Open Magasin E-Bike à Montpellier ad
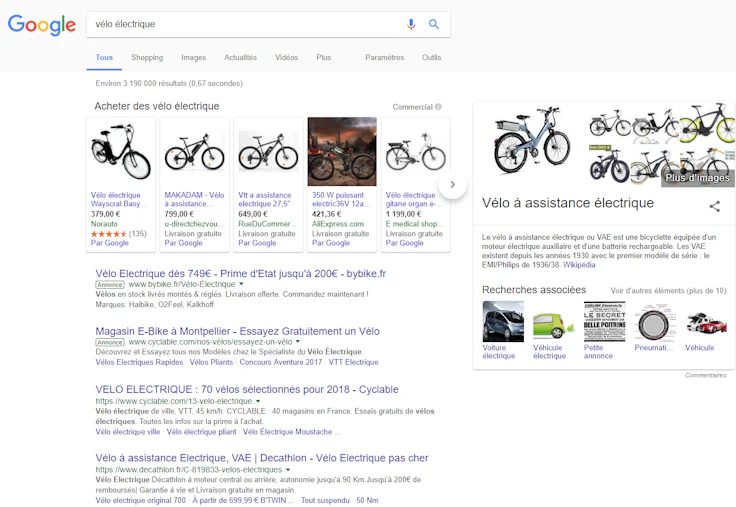The height and width of the screenshot is (507, 736). tap(238, 331)
